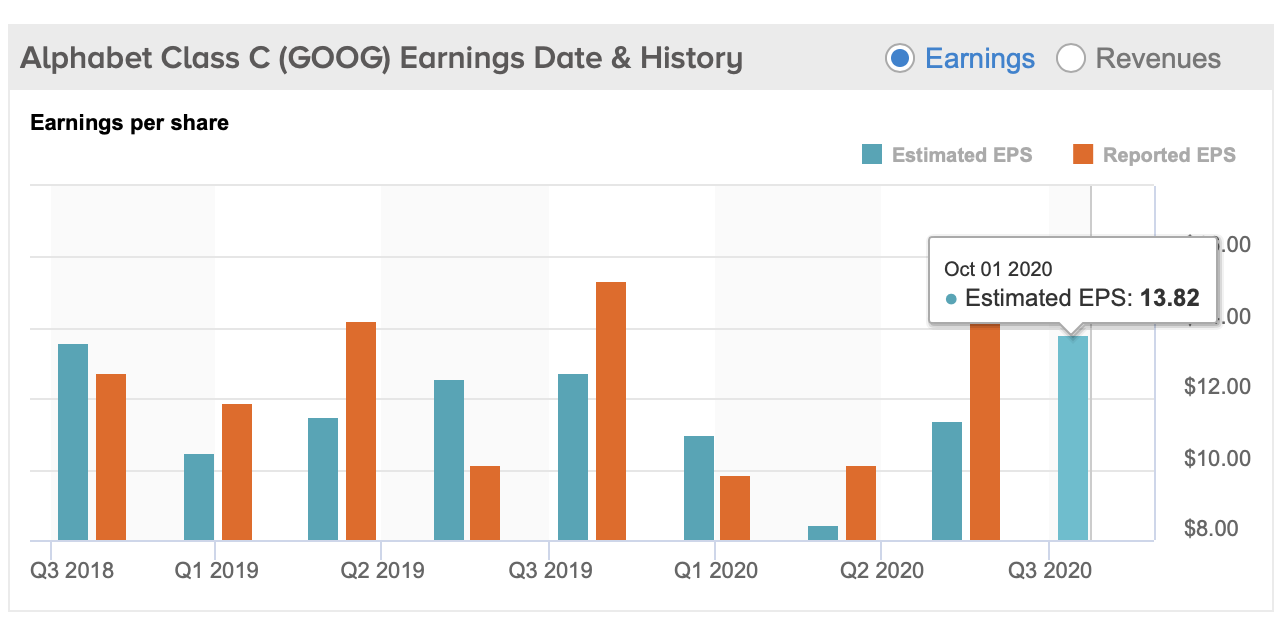Click the Alphabet Class C (GOOG) panel title
Screen dimensions: 1286x632
click(x=381, y=59)
